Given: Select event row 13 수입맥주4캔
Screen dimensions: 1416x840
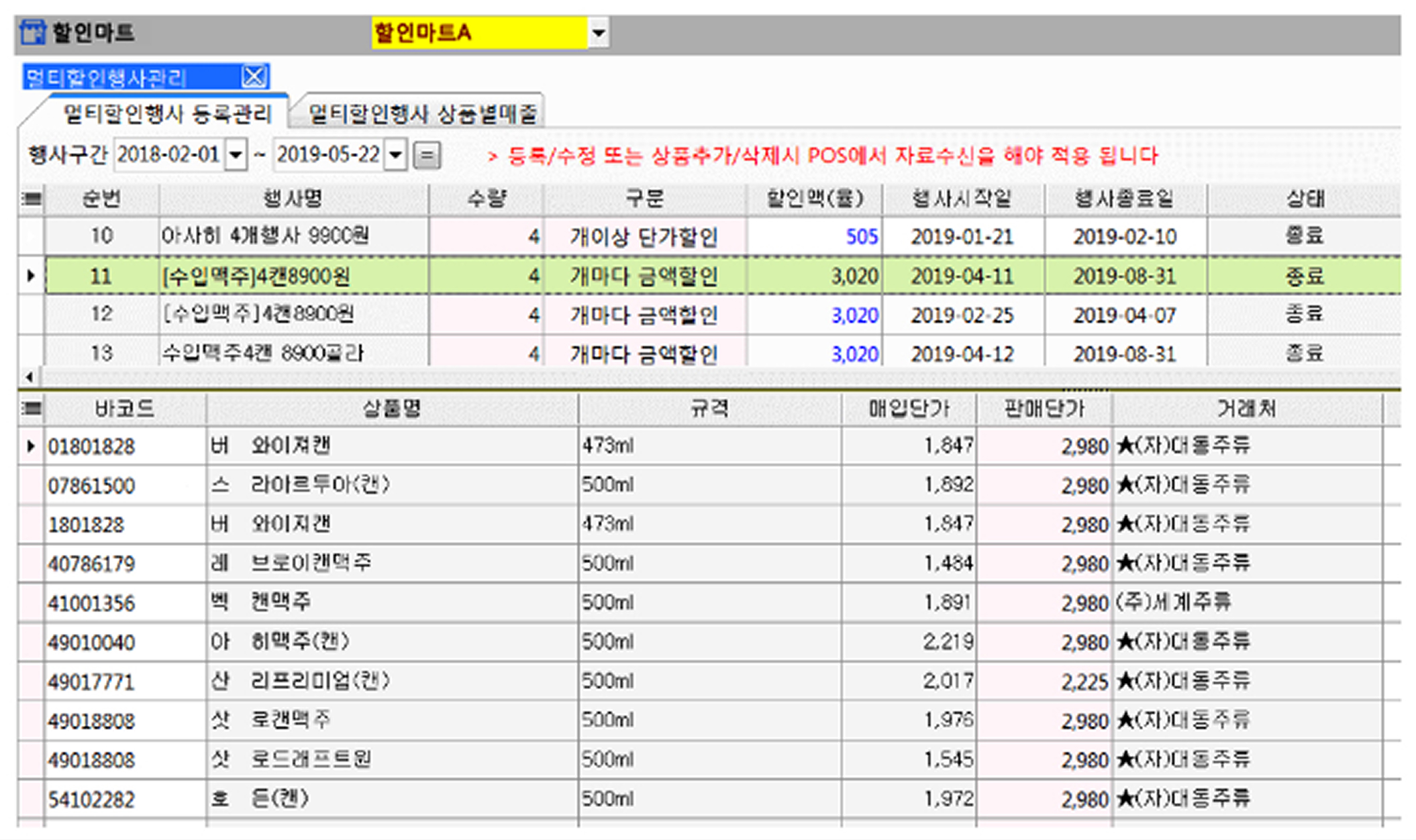Looking at the screenshot, I should 263,353.
